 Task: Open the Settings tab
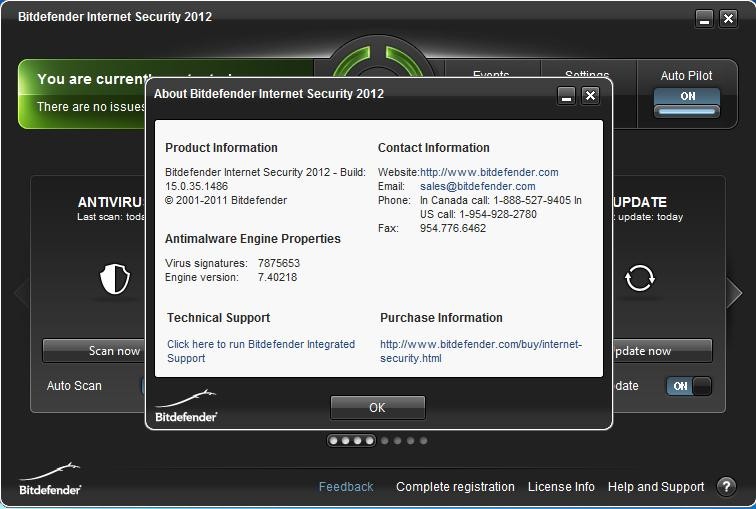pyautogui.click(x=587, y=75)
